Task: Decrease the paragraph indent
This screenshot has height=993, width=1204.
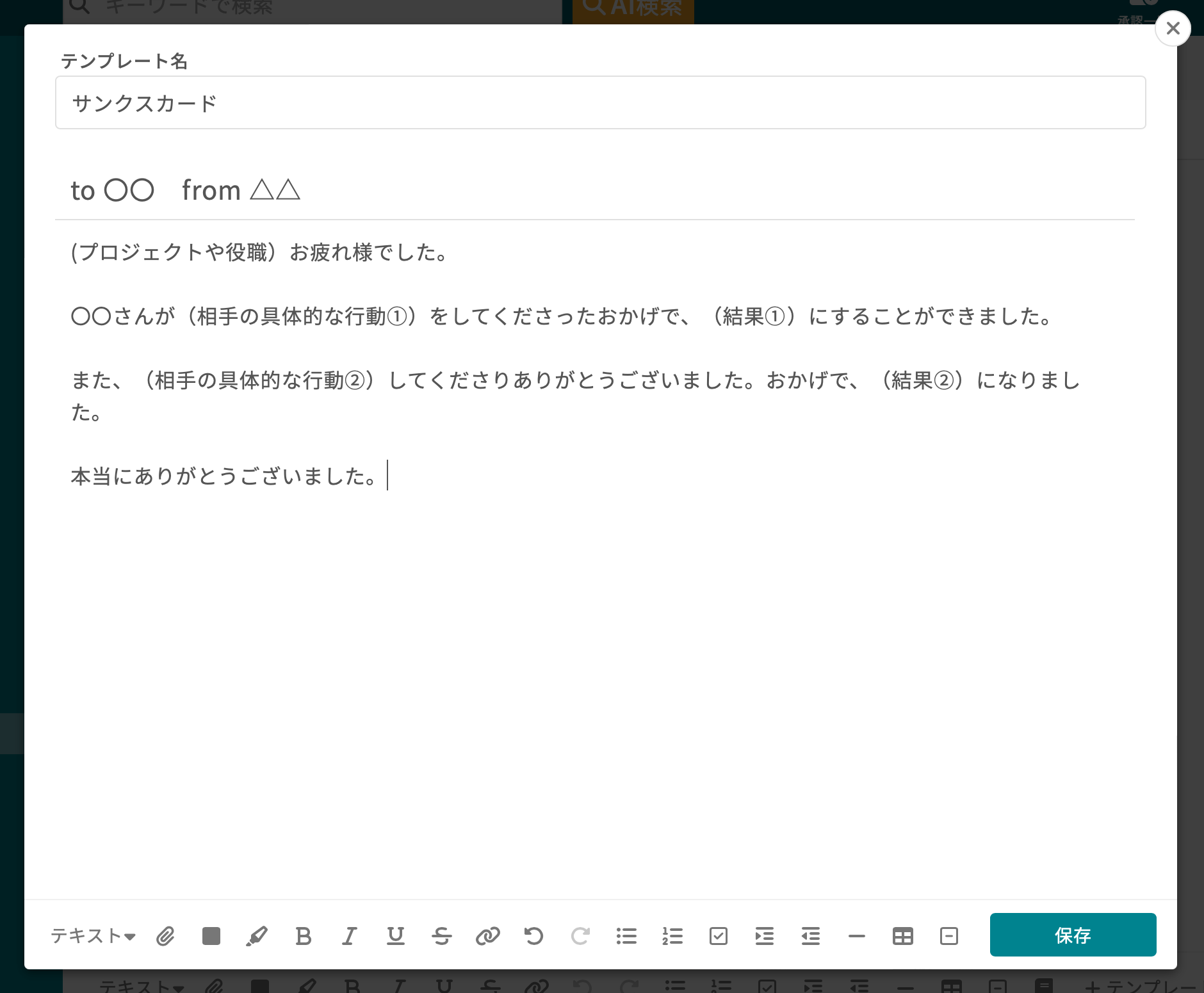Action: point(811,936)
